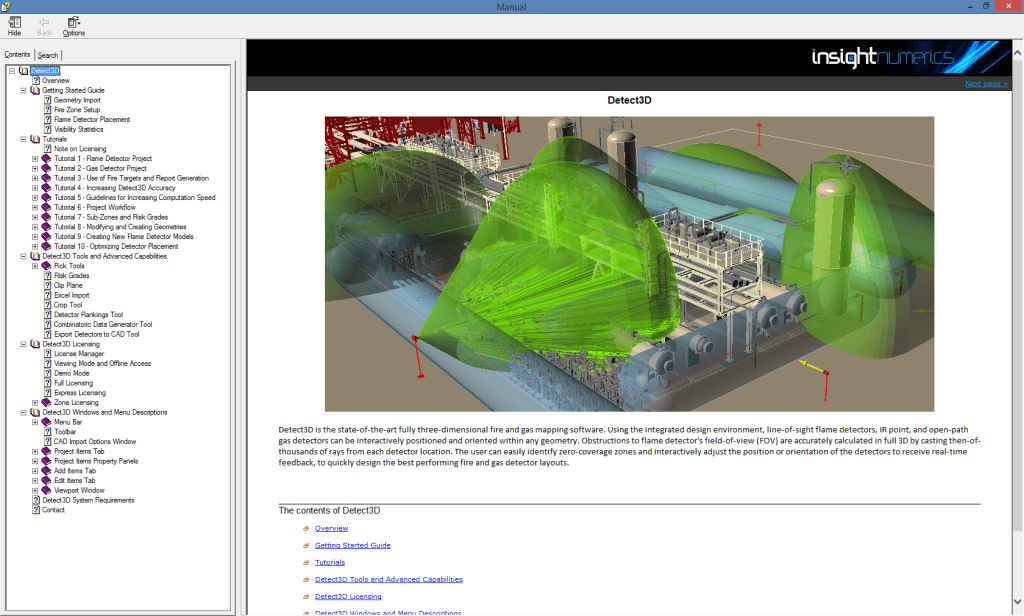Click the closed-book icon for Detect3D Licensing
The image size is (1024, 616).
[33, 344]
